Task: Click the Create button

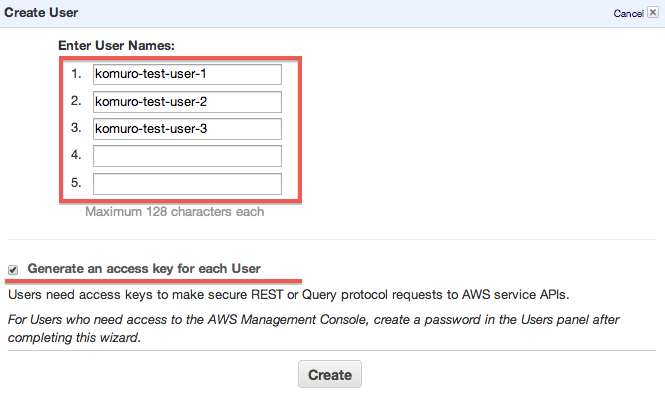Action: pos(330,374)
